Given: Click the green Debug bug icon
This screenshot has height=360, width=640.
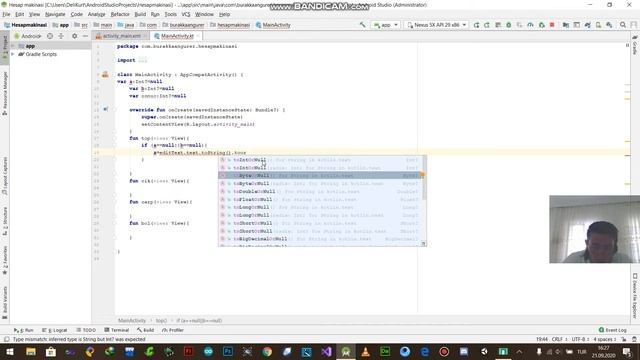Looking at the screenshot, I should (x=509, y=25).
